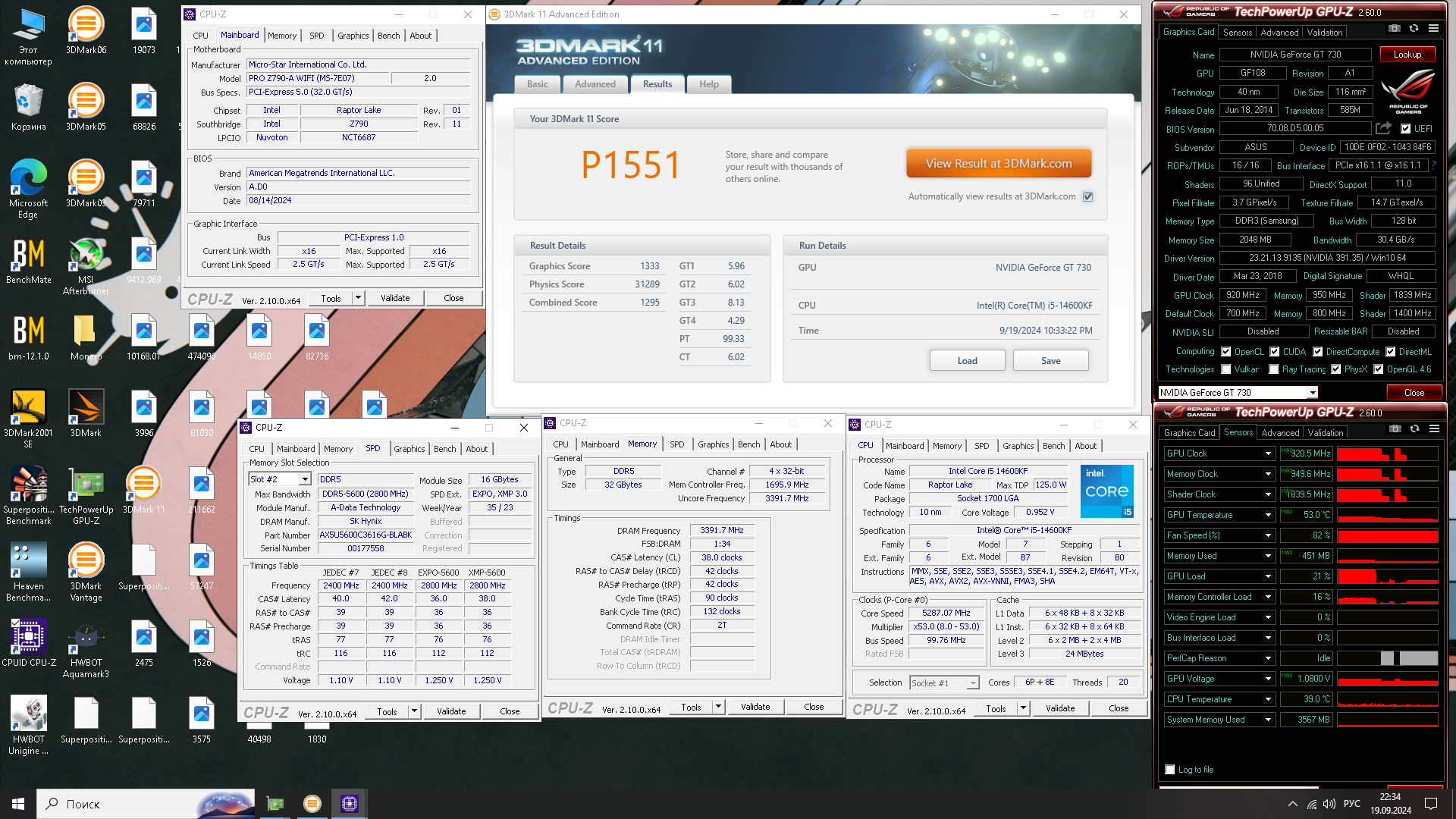Viewport: 1456px width, 819px height.
Task: Launch CPUID CPU-Z desktop icon
Action: point(28,643)
